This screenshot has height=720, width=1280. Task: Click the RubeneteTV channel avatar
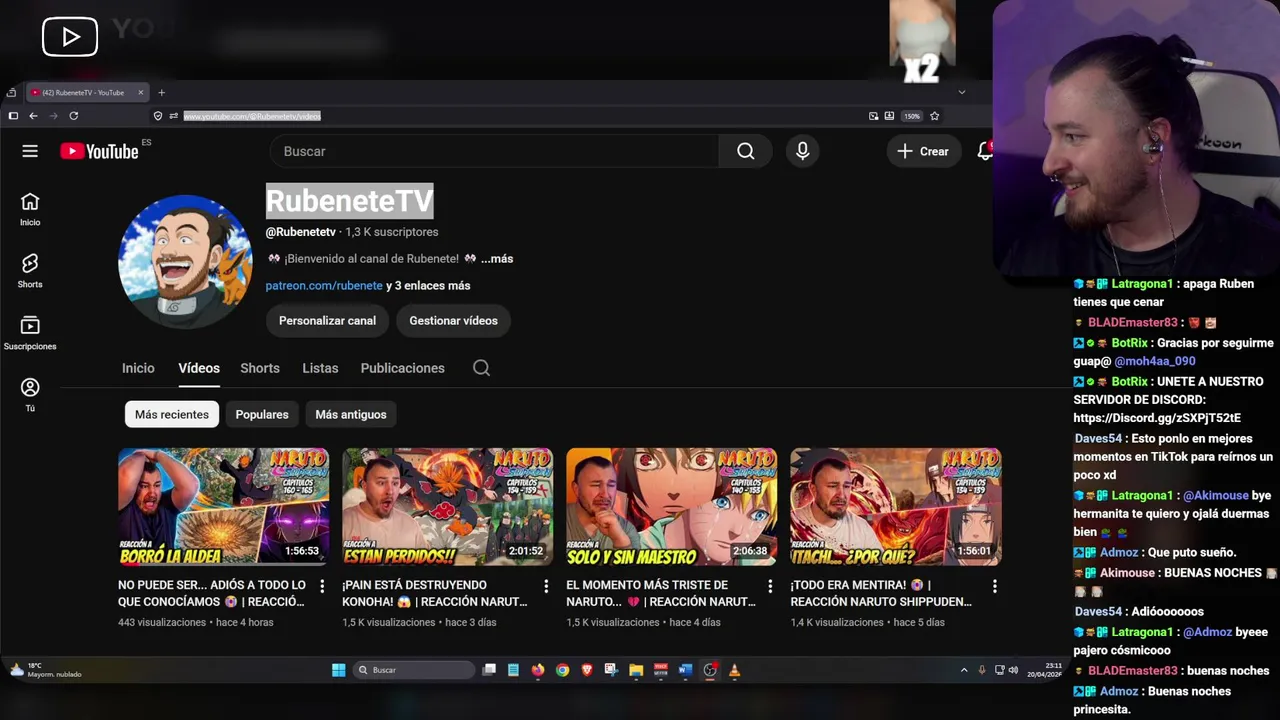(x=185, y=262)
